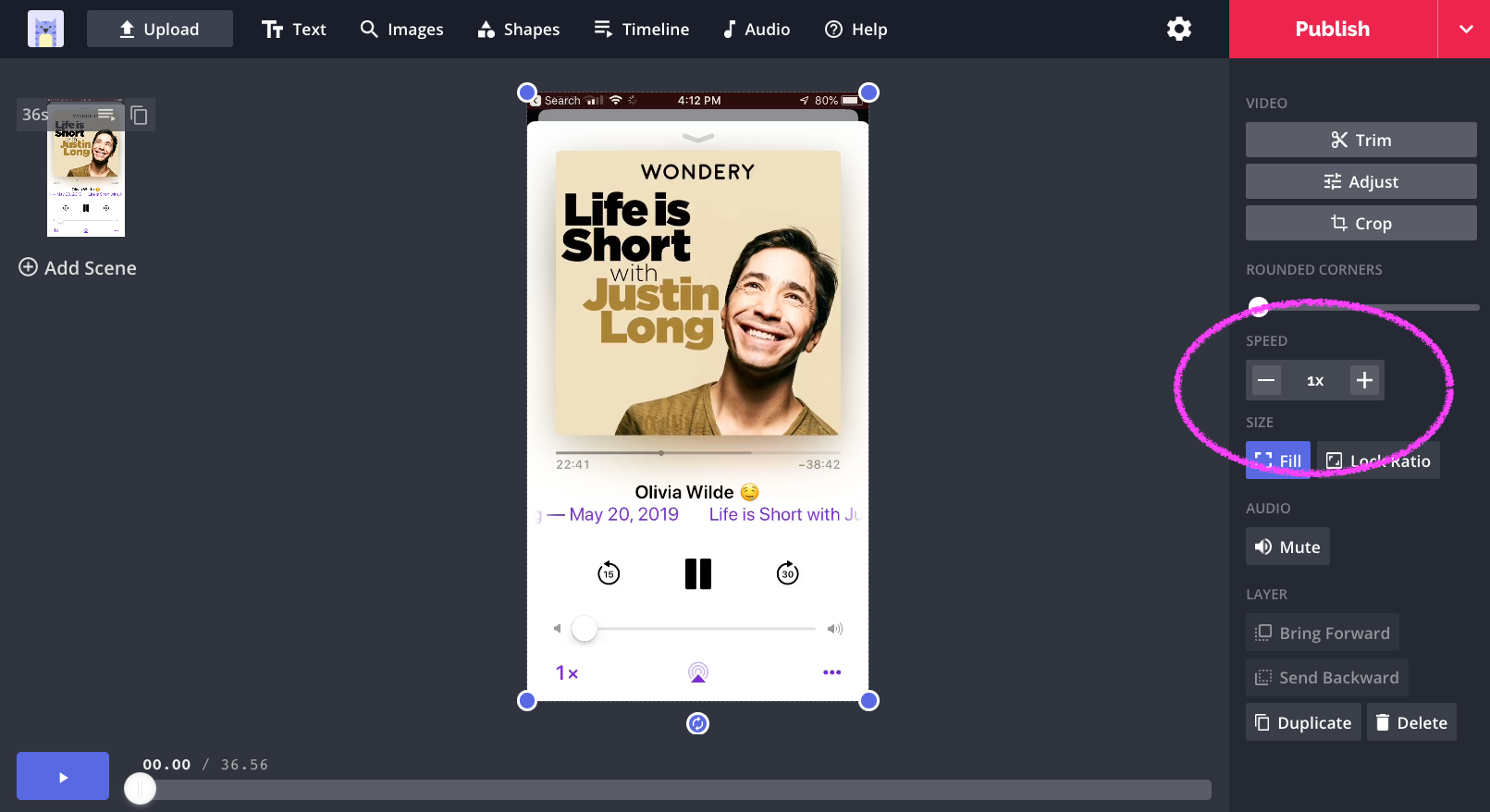Click the Kapwing cat logo
Image resolution: width=1490 pixels, height=812 pixels.
click(45, 29)
